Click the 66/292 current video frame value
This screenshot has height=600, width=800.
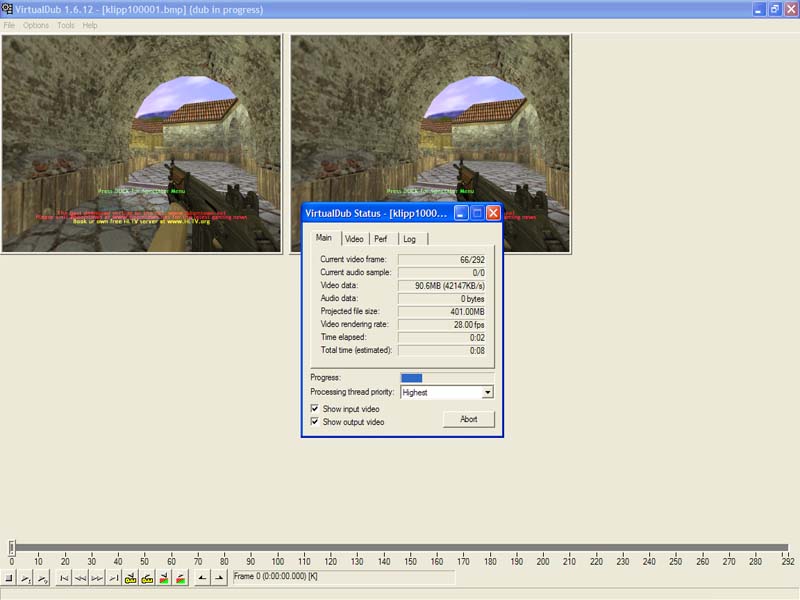(x=441, y=260)
